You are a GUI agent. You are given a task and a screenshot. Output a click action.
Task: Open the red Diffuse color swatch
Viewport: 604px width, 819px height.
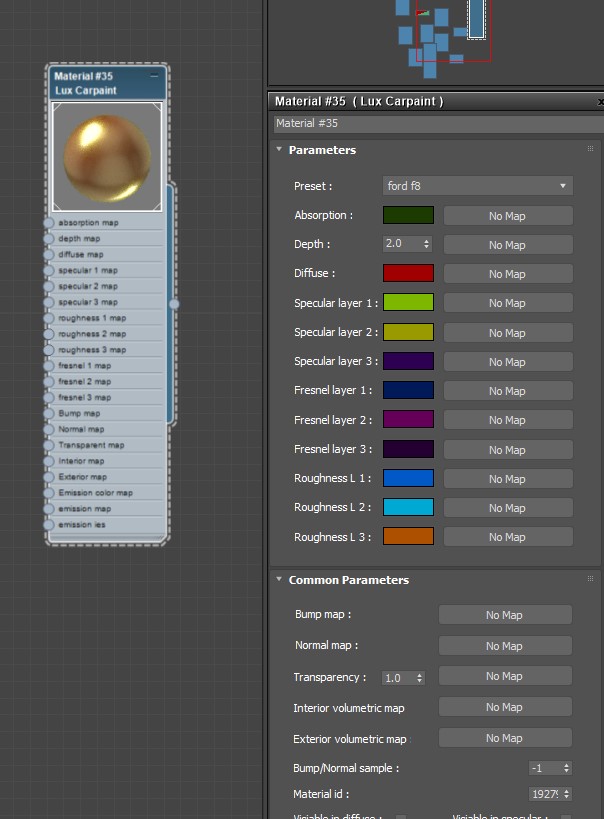pyautogui.click(x=408, y=274)
